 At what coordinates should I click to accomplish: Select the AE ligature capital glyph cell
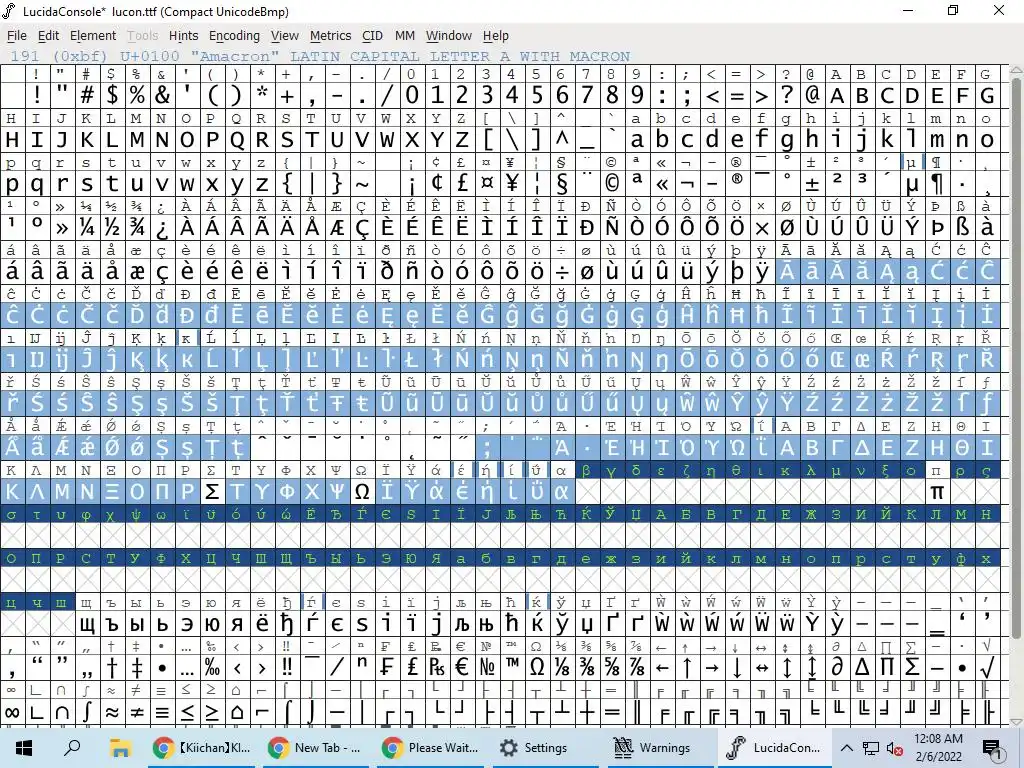337,227
